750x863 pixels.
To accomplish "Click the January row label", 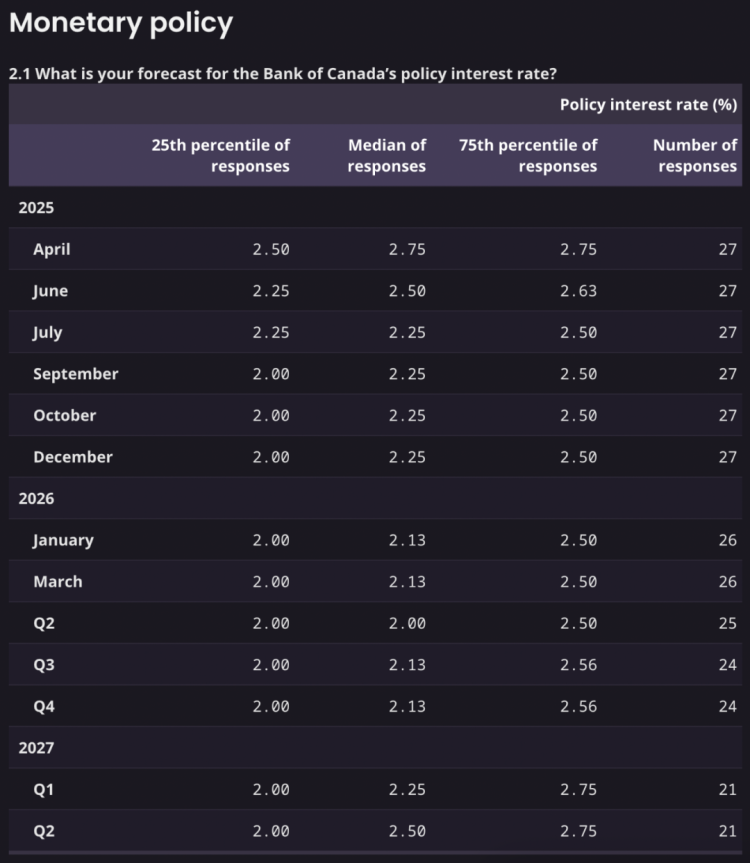I will [x=63, y=540].
